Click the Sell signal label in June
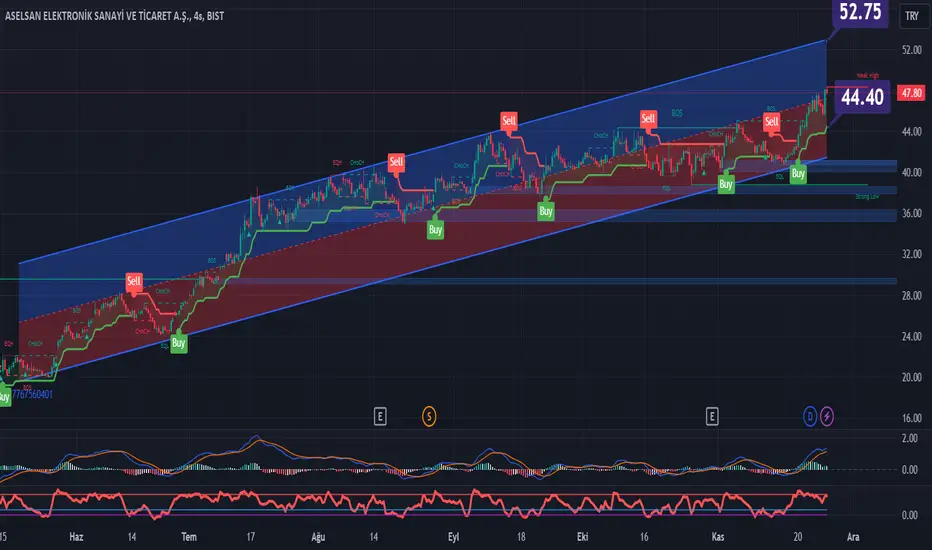This screenshot has width=932, height=550. (x=134, y=281)
